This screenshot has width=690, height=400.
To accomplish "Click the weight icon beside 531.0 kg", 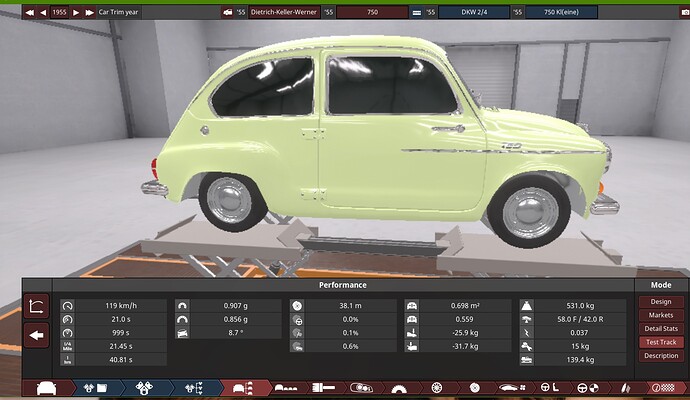I will [x=529, y=305].
